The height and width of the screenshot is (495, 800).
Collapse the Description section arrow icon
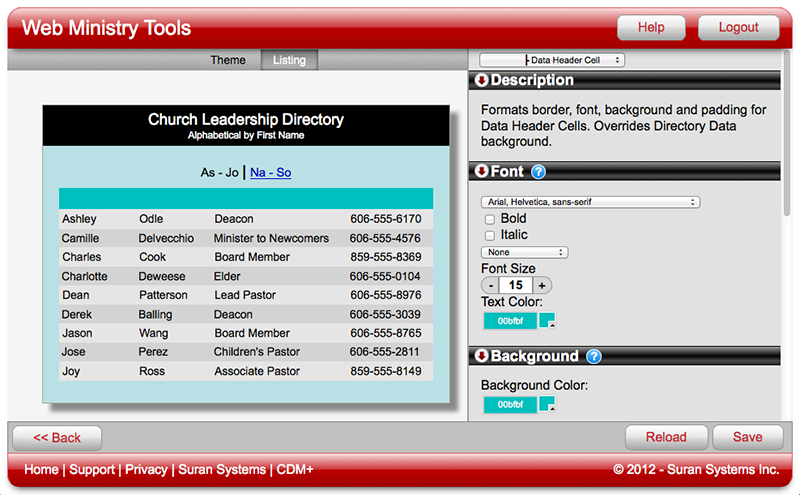pyautogui.click(x=481, y=81)
